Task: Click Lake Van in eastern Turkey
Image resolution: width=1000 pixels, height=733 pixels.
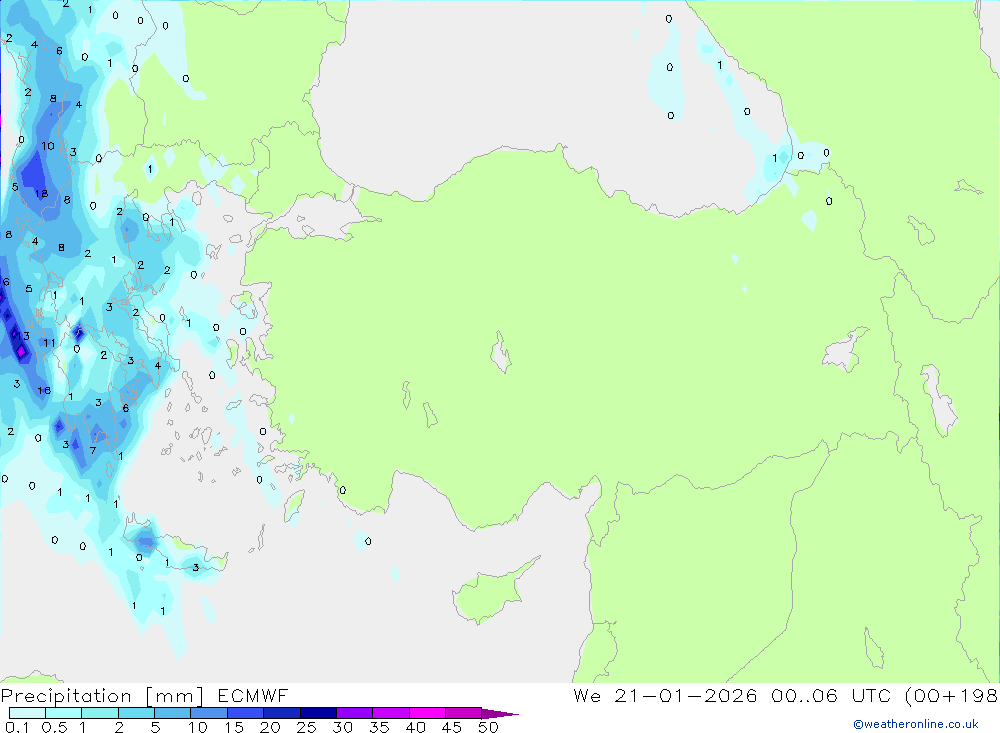Action: 846,350
